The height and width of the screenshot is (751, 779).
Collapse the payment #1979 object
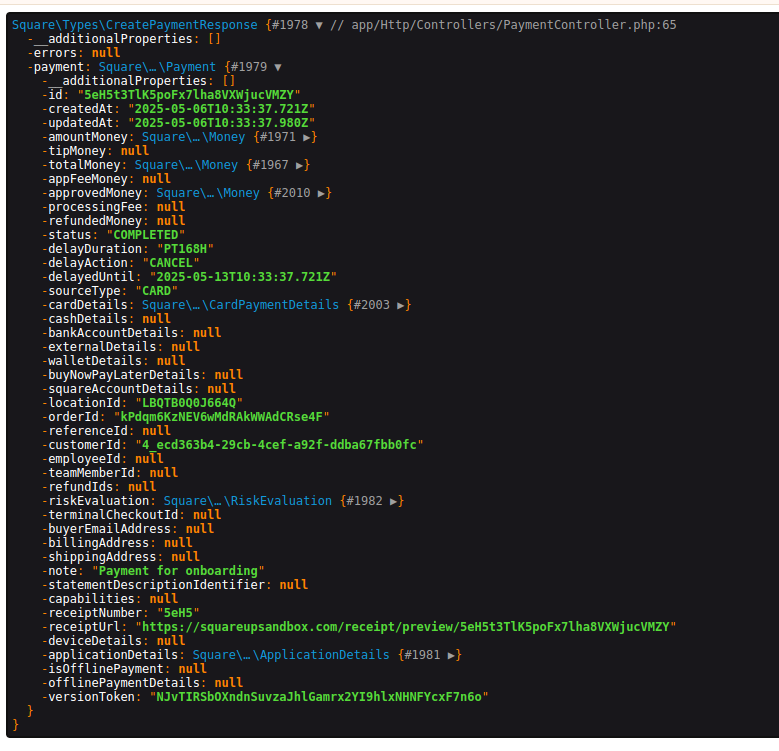(x=278, y=67)
